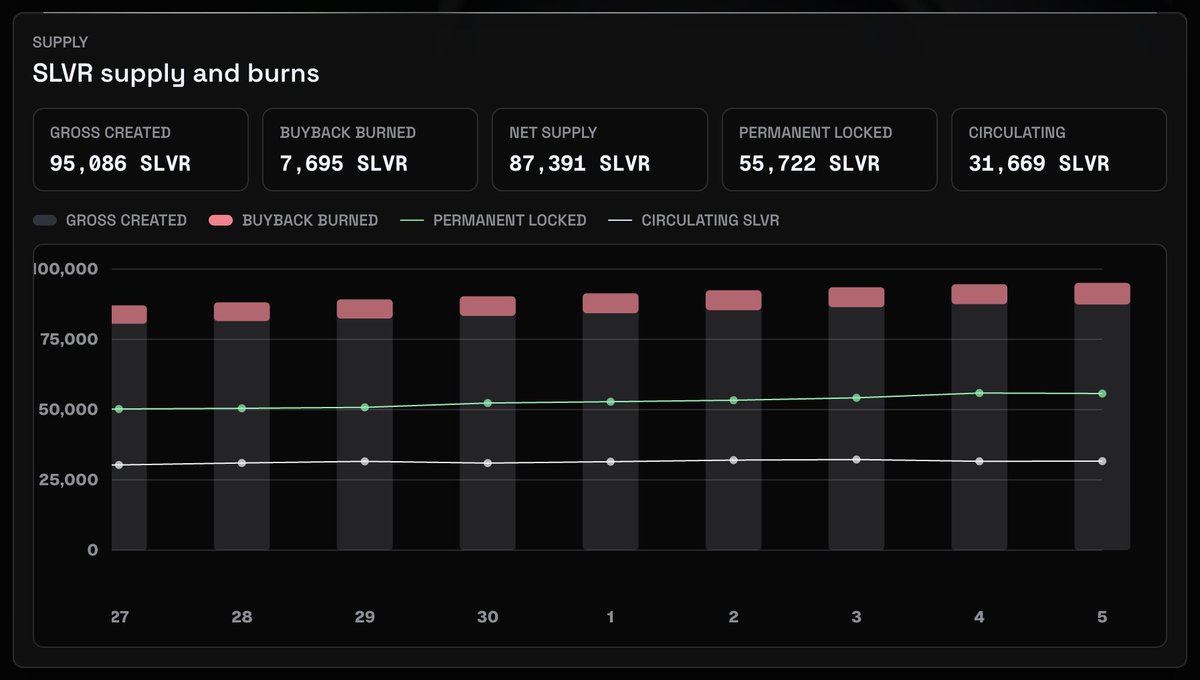Click the white circulating point on day 5
The height and width of the screenshot is (680, 1200).
pos(1103,461)
